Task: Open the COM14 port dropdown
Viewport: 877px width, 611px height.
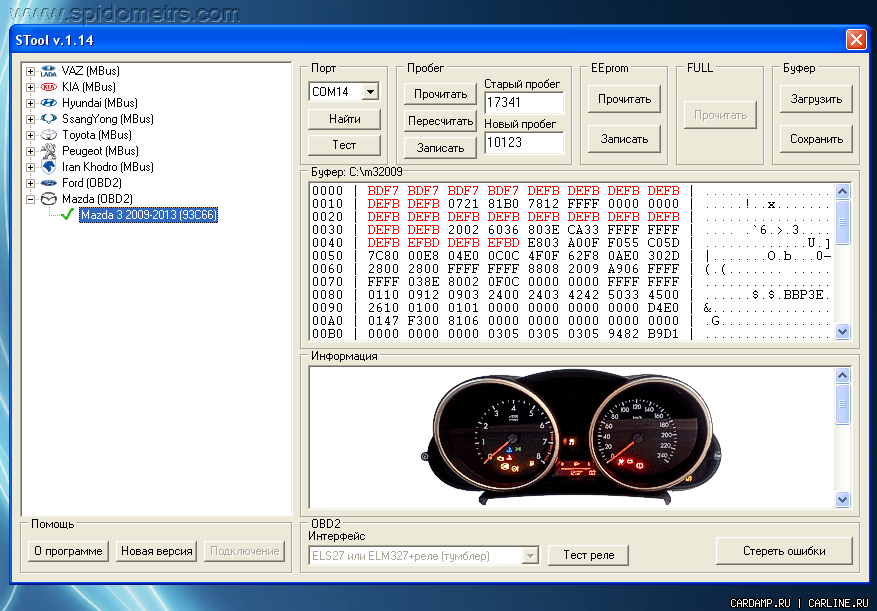Action: pyautogui.click(x=370, y=92)
